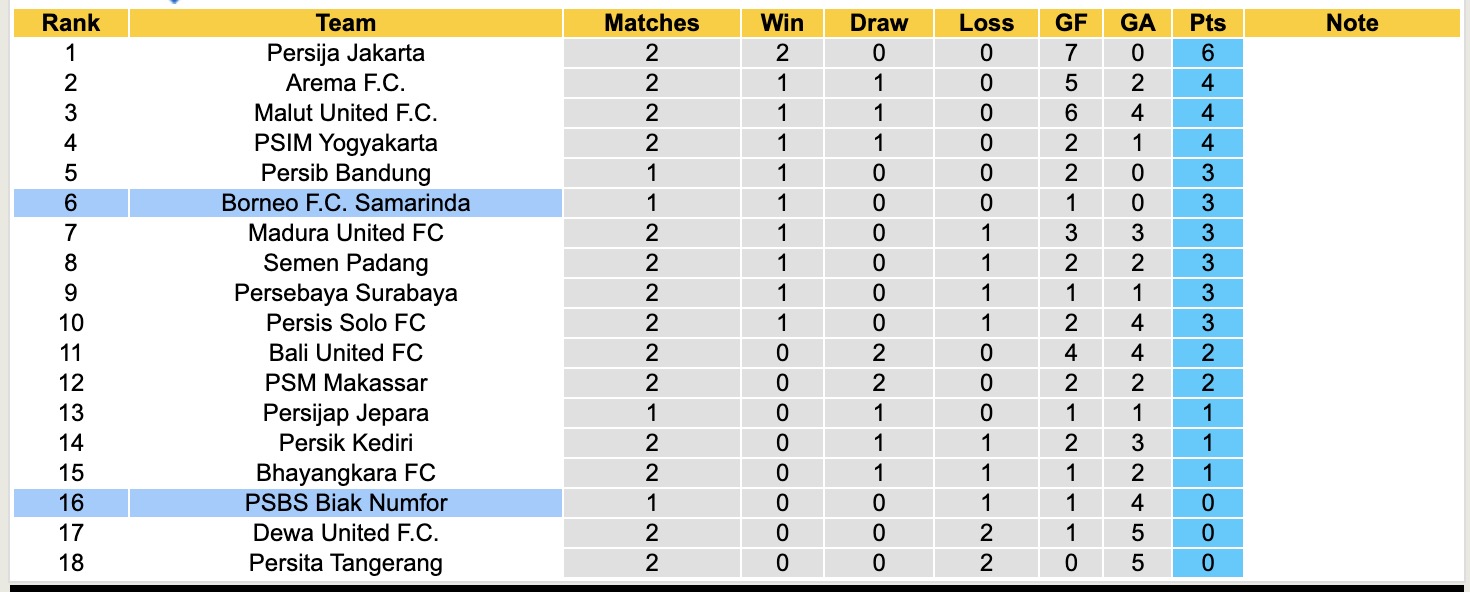Image resolution: width=1470 pixels, height=592 pixels.
Task: Click the Note column header
Action: (x=1352, y=23)
